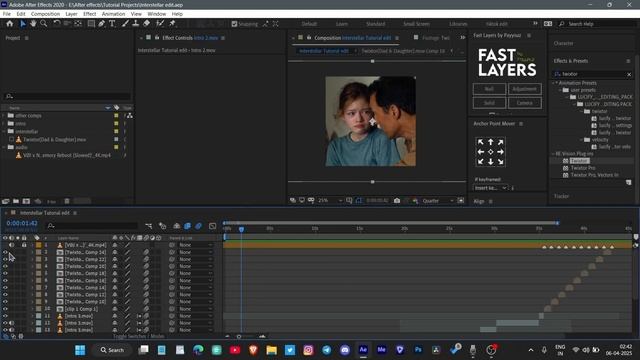Select the Selection arrow tool
The image size is (640, 360).
[22, 24]
